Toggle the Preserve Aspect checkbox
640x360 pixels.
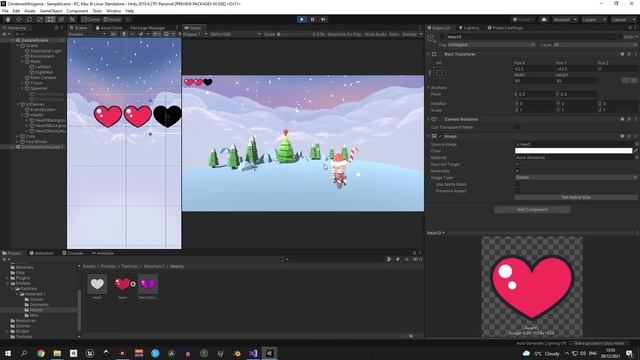pyautogui.click(x=517, y=191)
